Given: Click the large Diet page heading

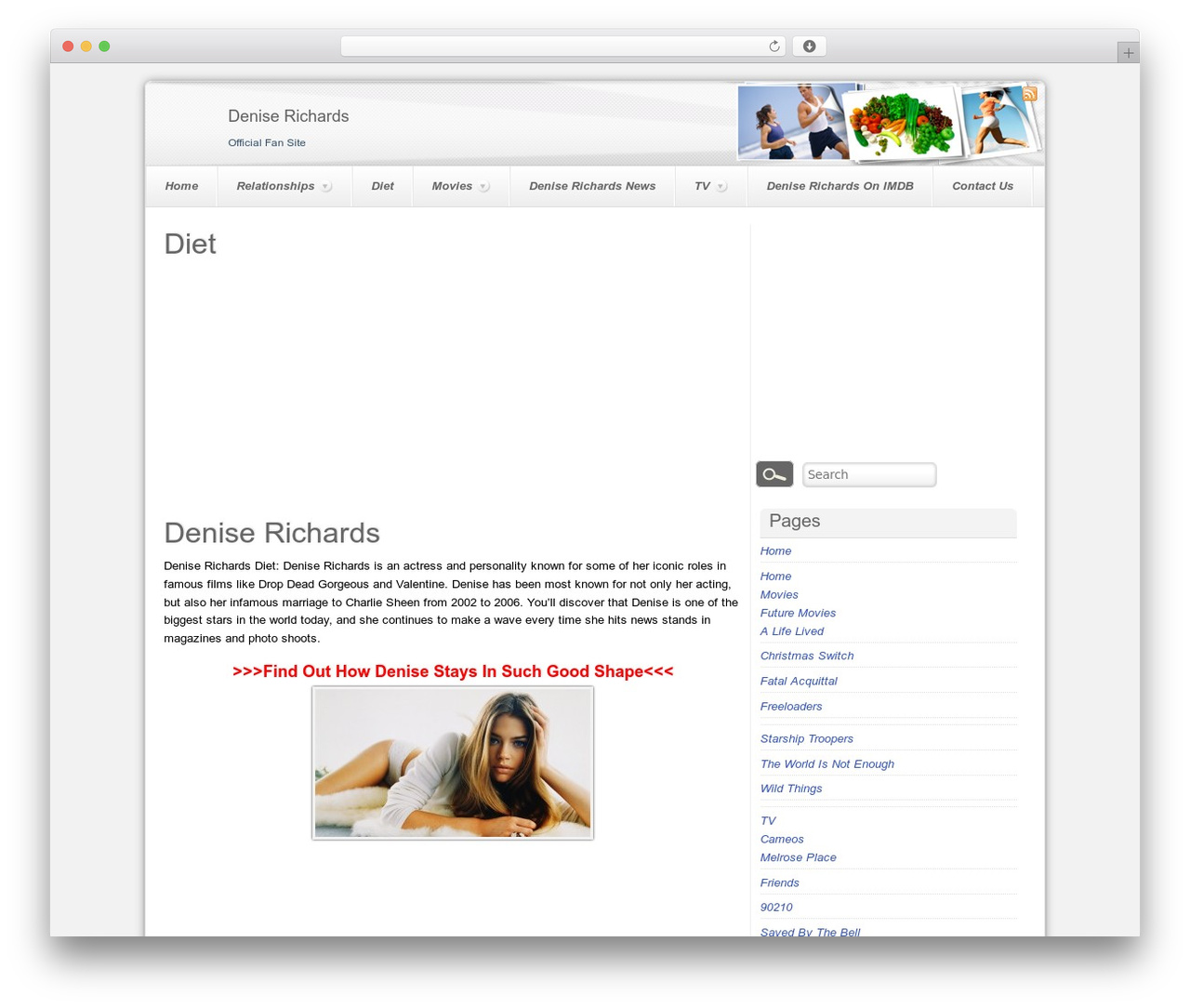Looking at the screenshot, I should 190,244.
